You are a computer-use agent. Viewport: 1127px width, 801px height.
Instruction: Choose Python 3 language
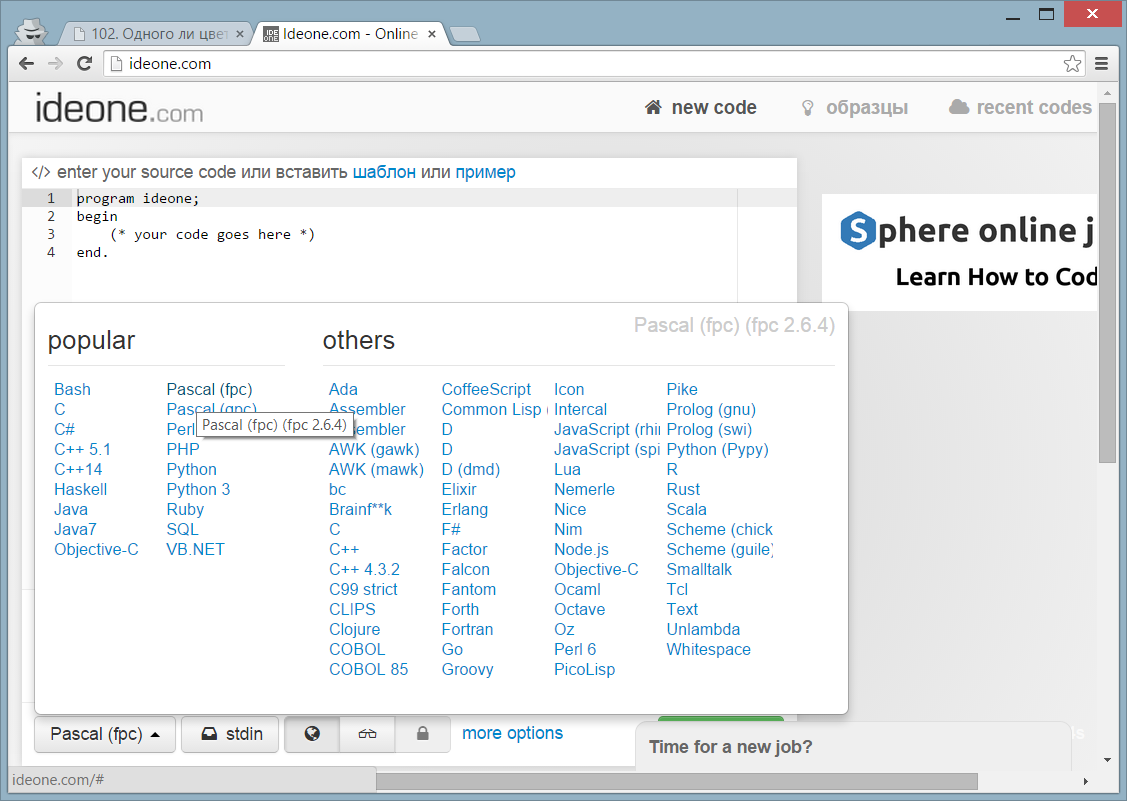click(198, 490)
